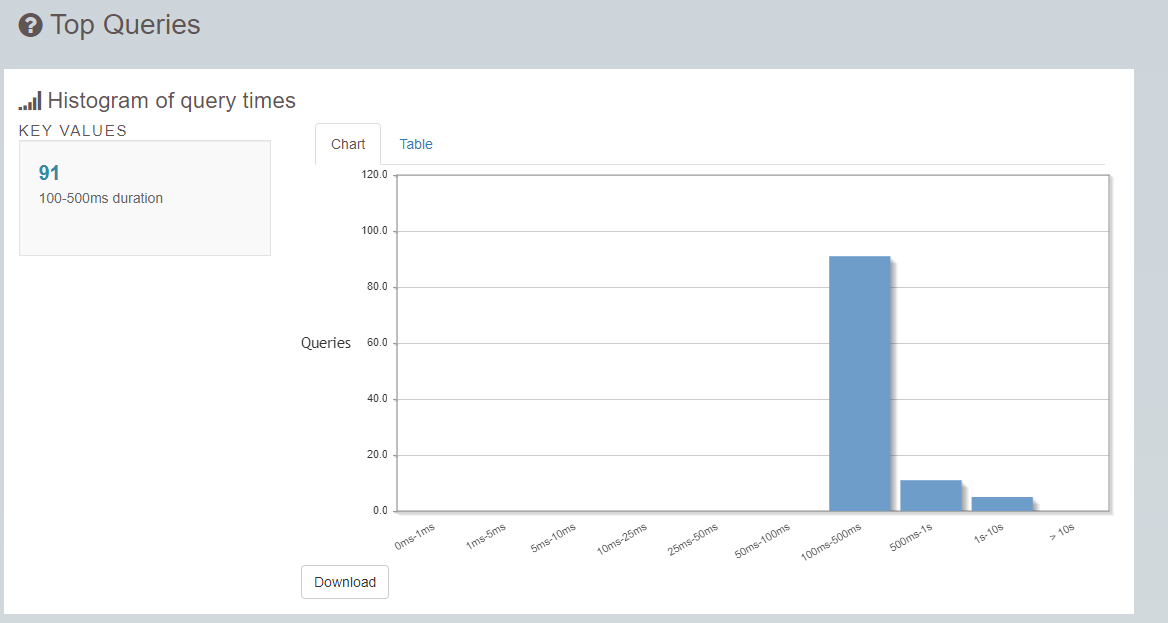Select the 1s-10s histogram bar
This screenshot has width=1168, height=623.
click(1002, 504)
